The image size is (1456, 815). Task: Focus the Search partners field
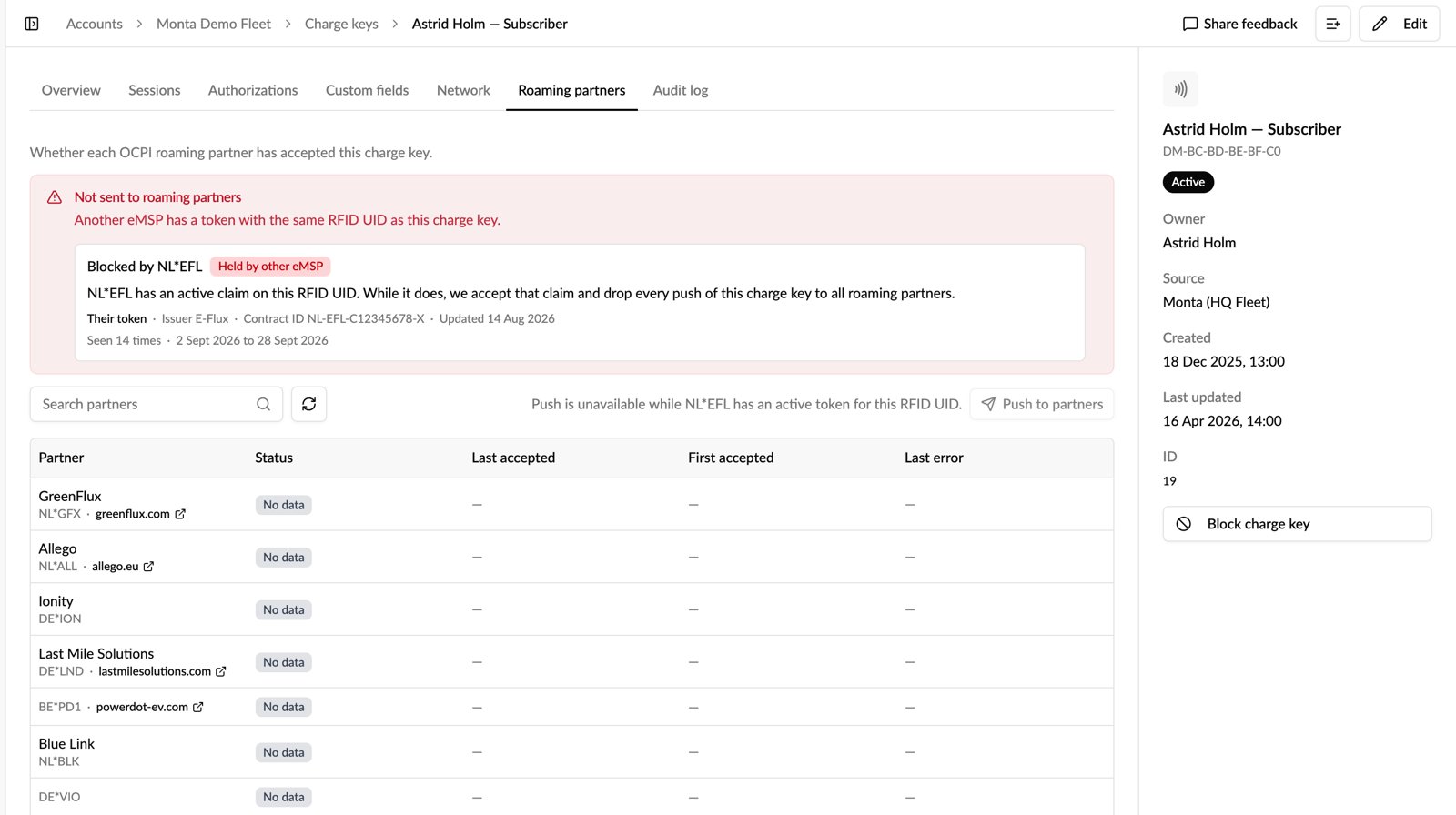click(157, 404)
